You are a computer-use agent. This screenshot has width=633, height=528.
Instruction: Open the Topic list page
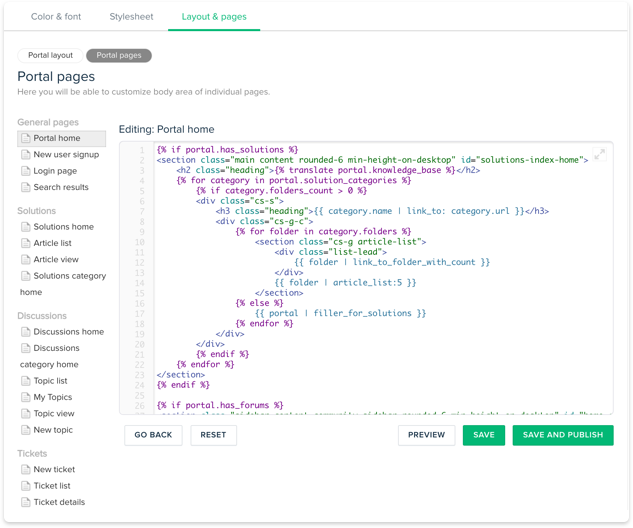point(50,381)
